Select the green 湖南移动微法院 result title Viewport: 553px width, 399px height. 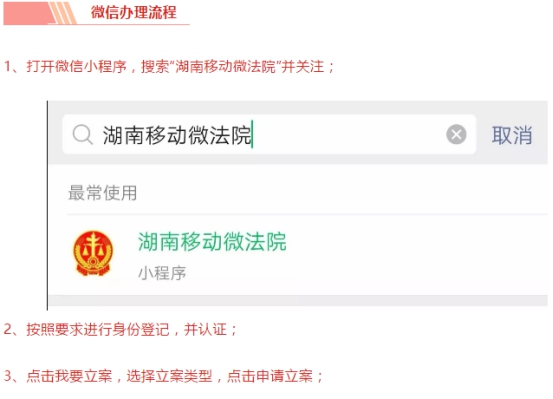tap(212, 242)
